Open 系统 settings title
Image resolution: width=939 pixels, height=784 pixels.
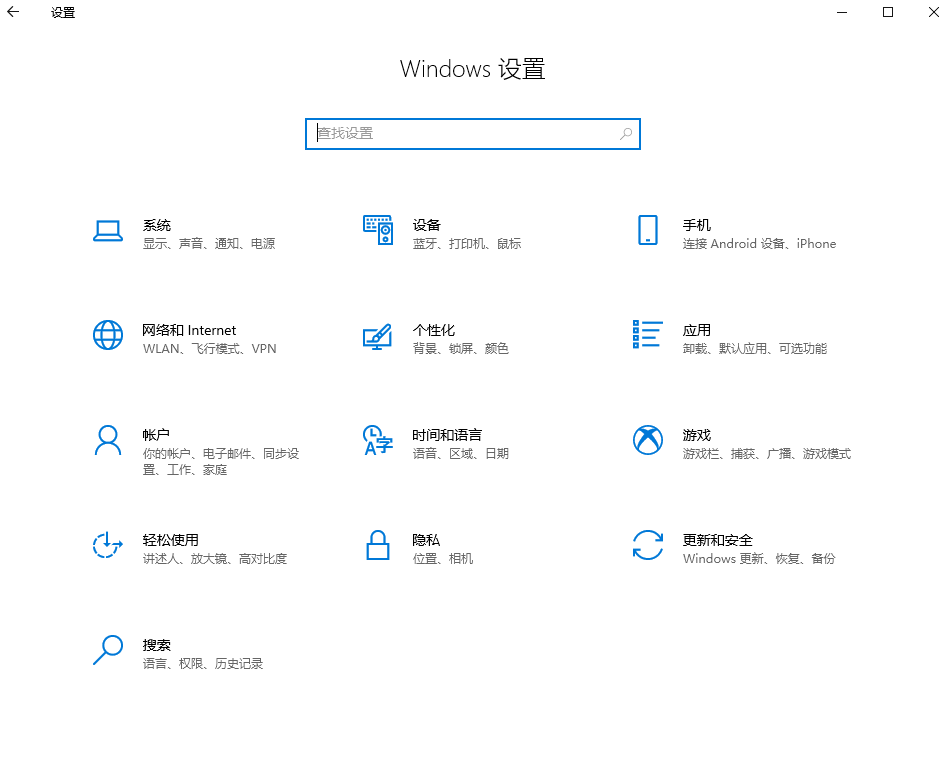[x=157, y=225]
